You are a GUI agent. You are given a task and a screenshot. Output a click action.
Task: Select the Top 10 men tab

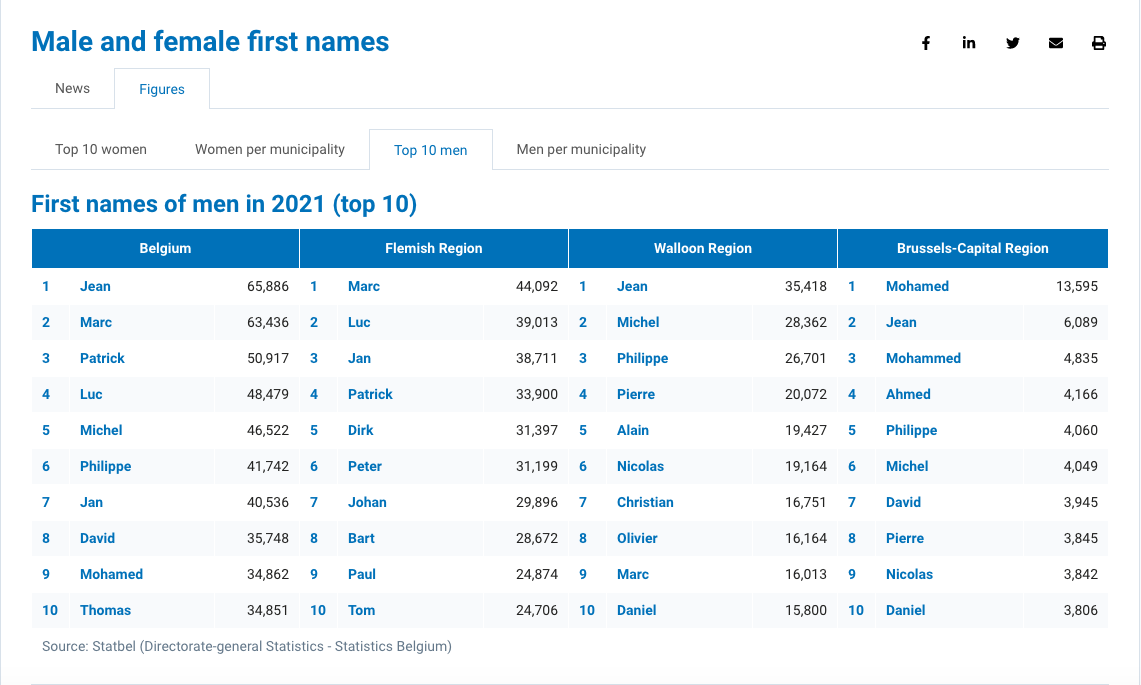coord(430,150)
